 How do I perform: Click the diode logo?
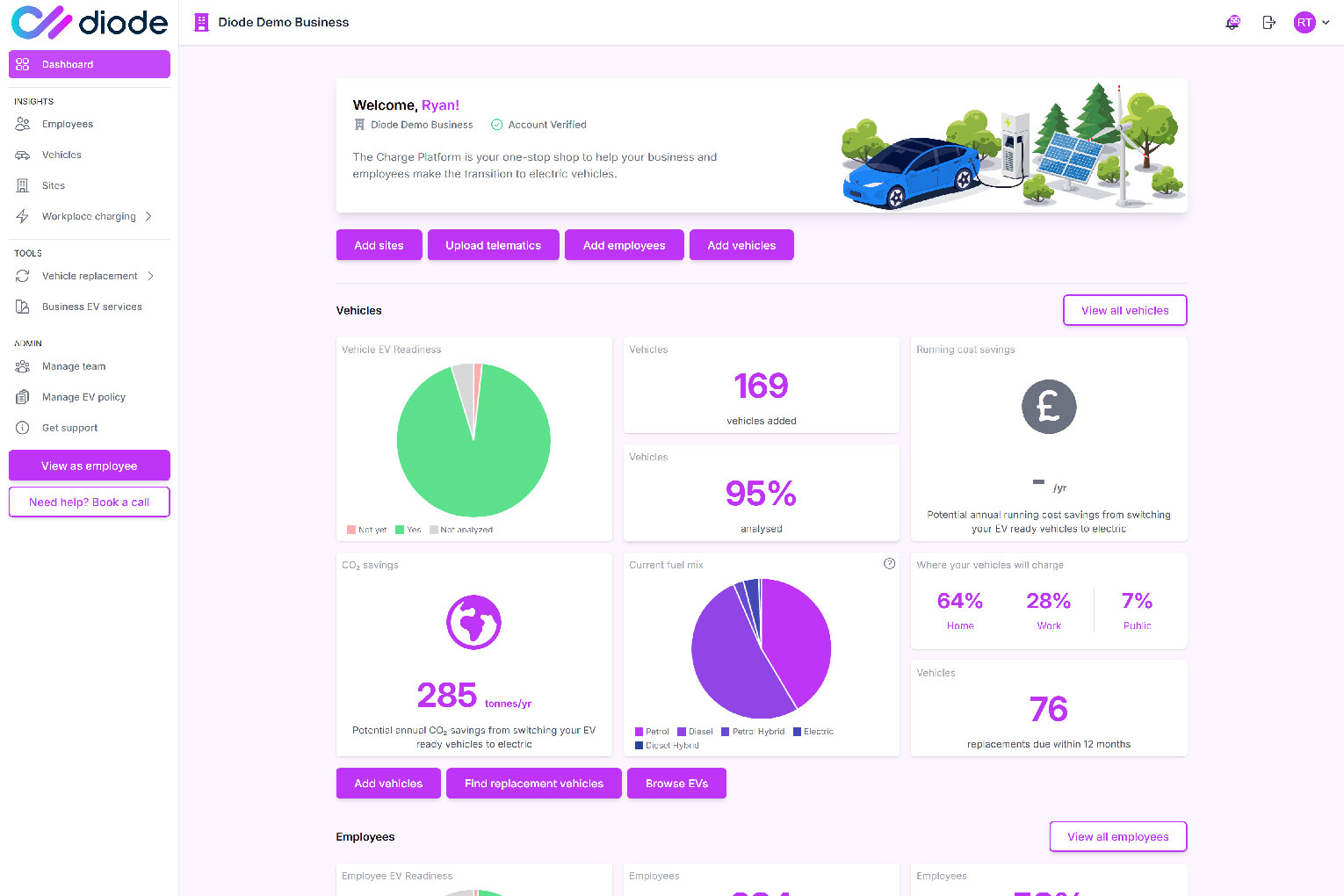pyautogui.click(x=89, y=22)
